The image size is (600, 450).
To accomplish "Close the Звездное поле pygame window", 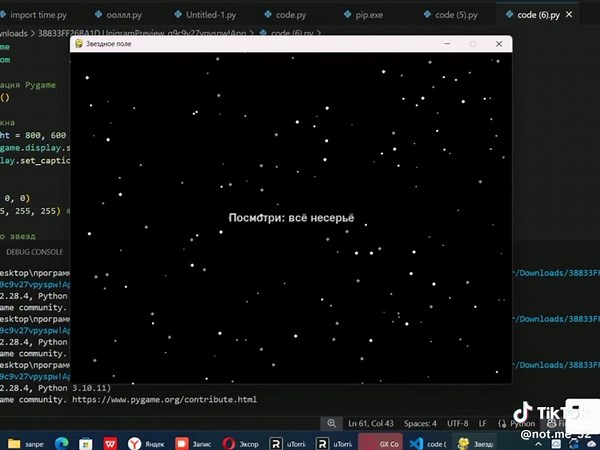I will pos(499,44).
